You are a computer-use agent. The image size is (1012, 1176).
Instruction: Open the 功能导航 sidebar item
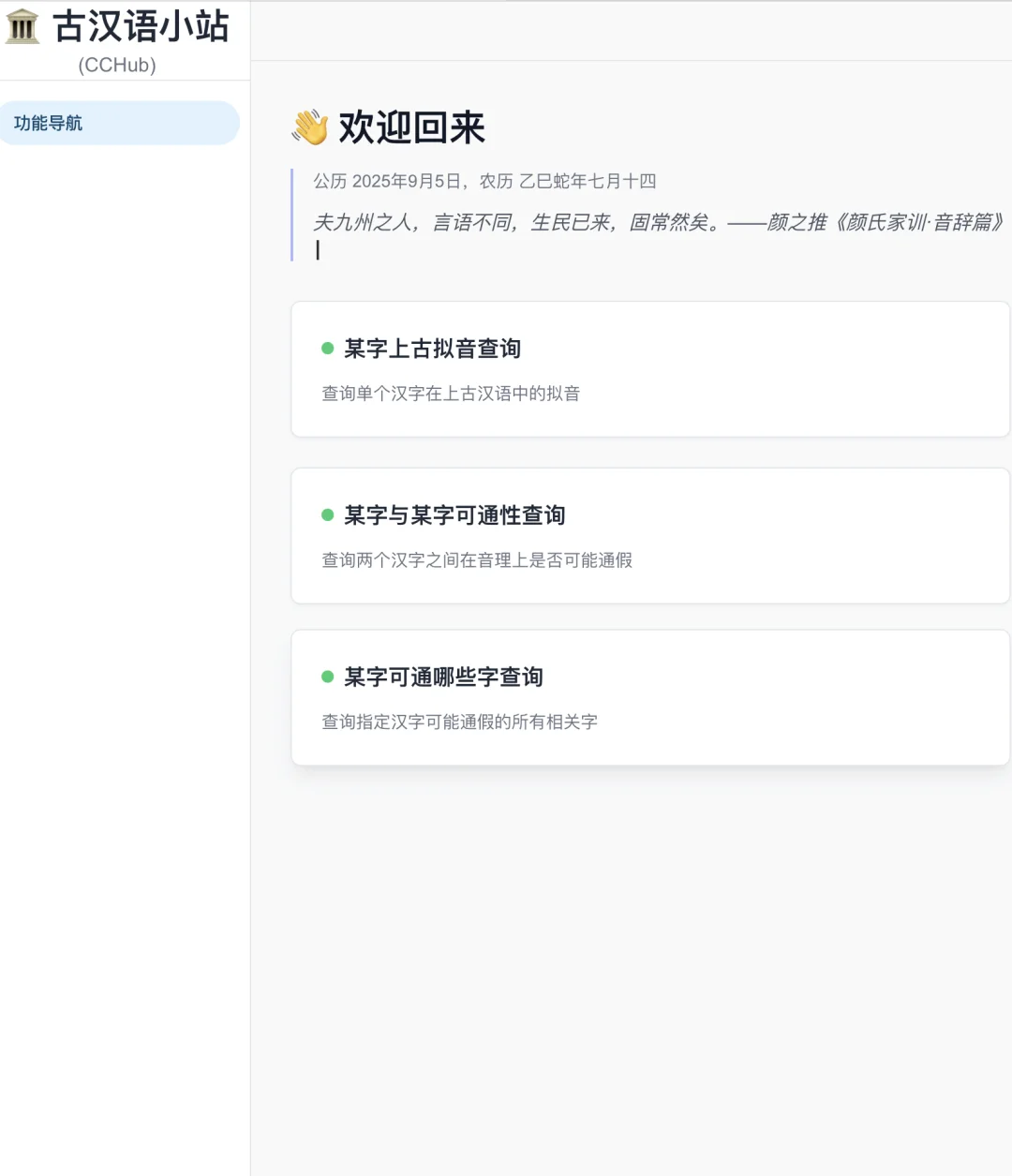pyautogui.click(x=120, y=123)
